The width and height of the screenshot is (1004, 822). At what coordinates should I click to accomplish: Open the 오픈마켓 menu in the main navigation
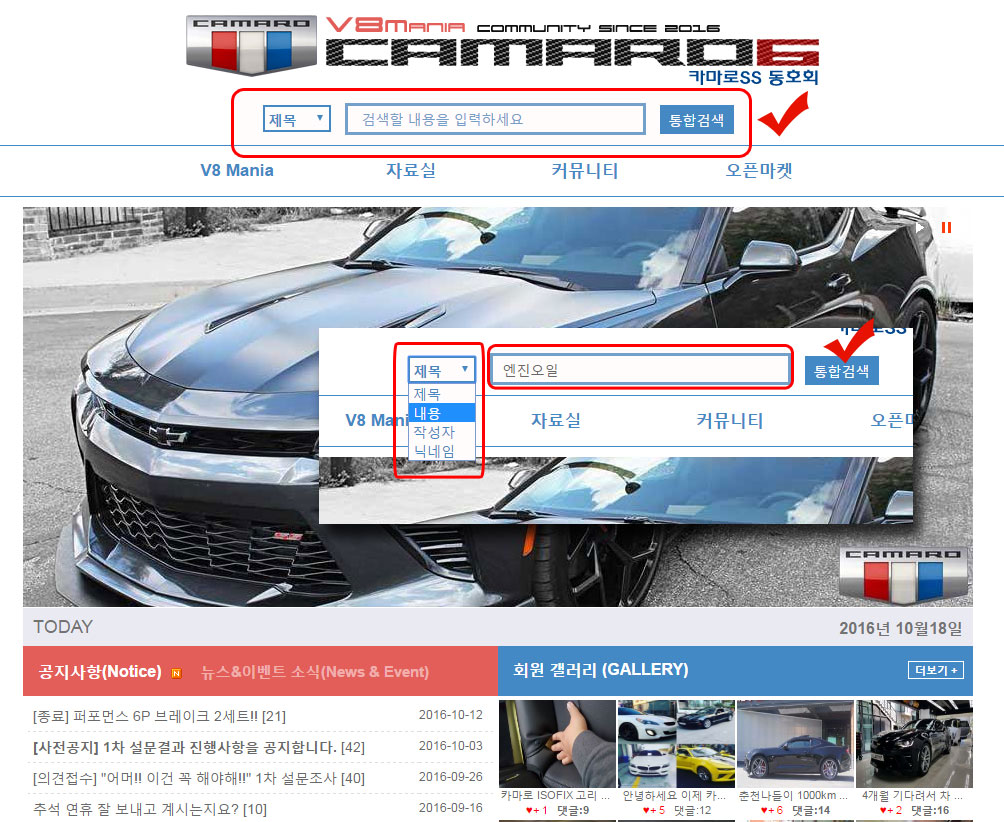point(759,170)
